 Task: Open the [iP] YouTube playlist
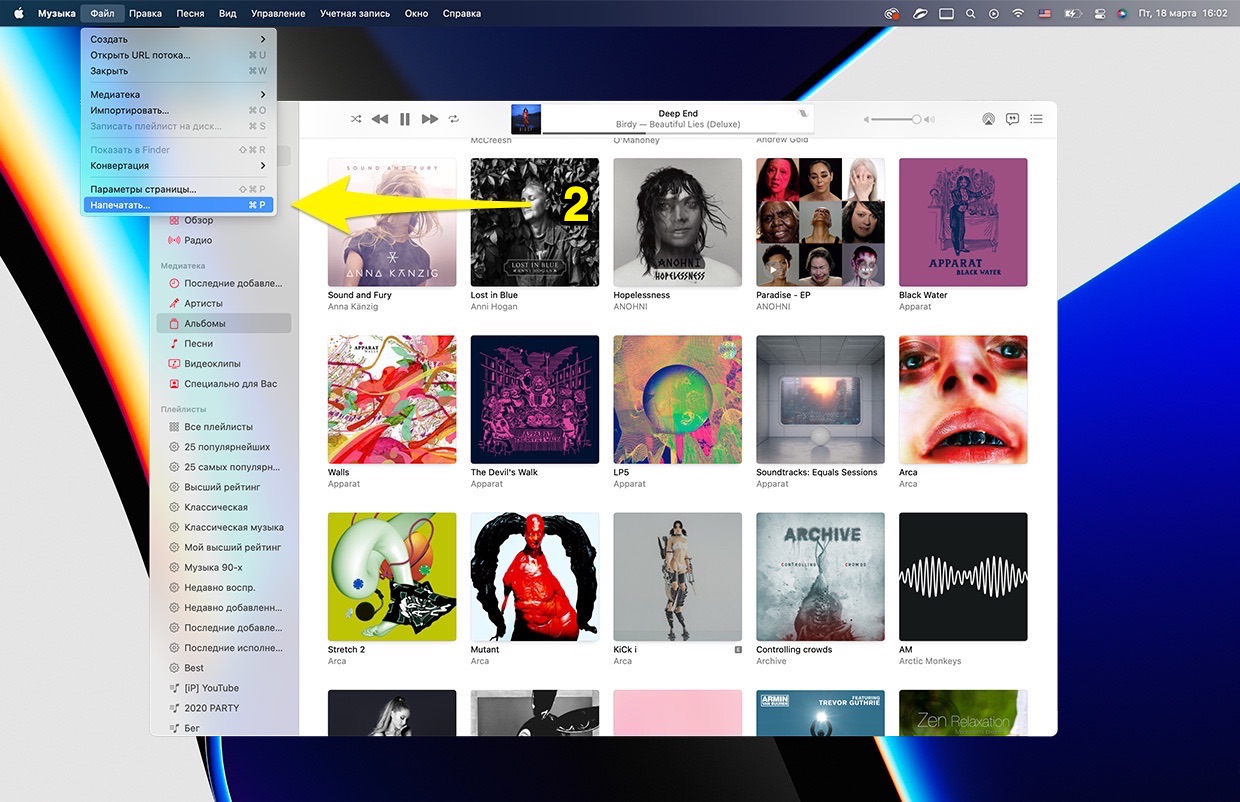click(x=223, y=688)
